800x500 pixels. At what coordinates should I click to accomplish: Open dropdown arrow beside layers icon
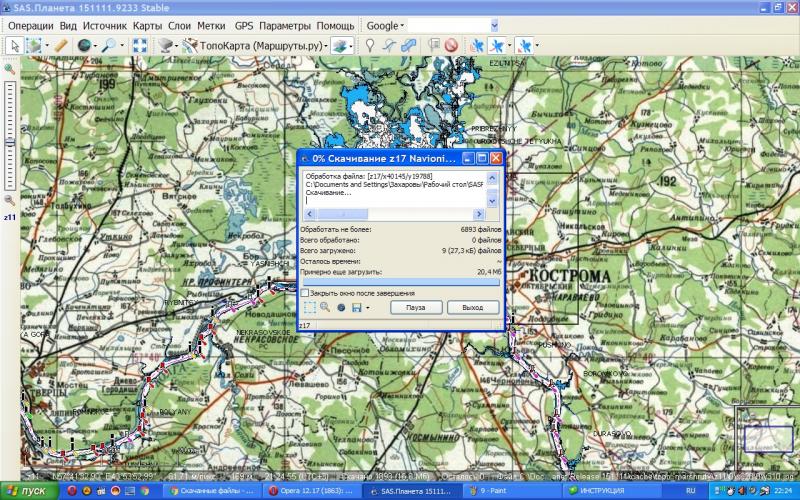coord(351,46)
